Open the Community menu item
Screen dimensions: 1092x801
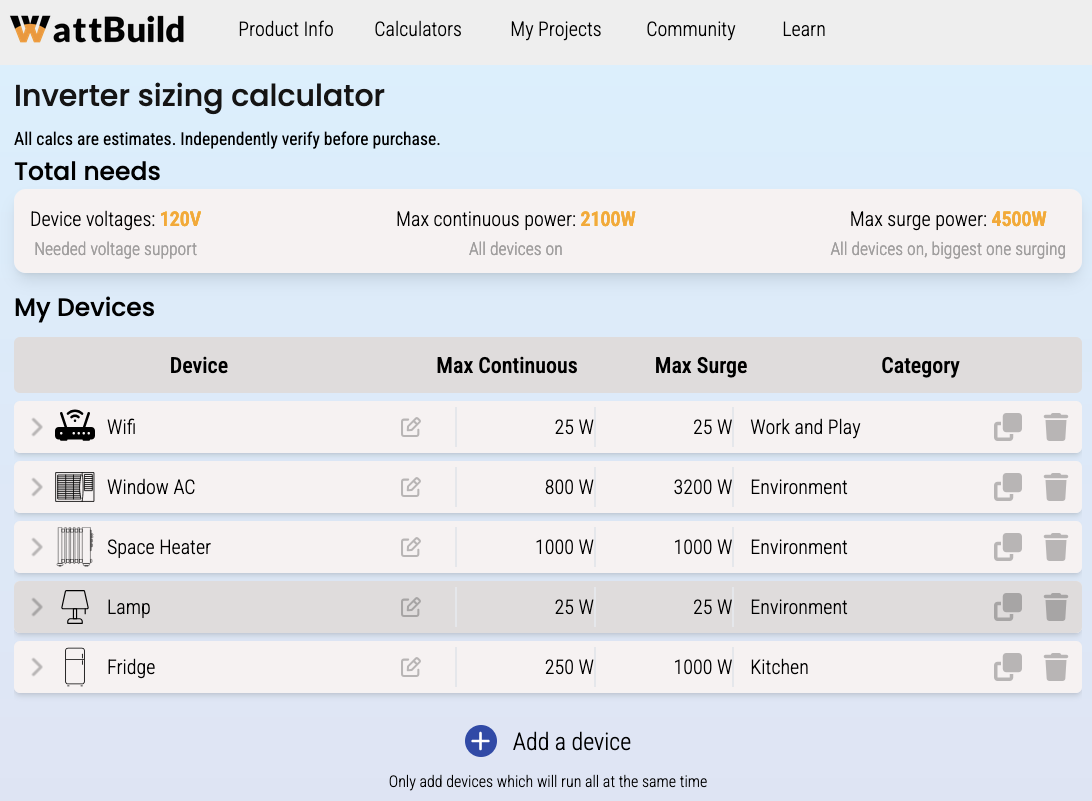(690, 29)
